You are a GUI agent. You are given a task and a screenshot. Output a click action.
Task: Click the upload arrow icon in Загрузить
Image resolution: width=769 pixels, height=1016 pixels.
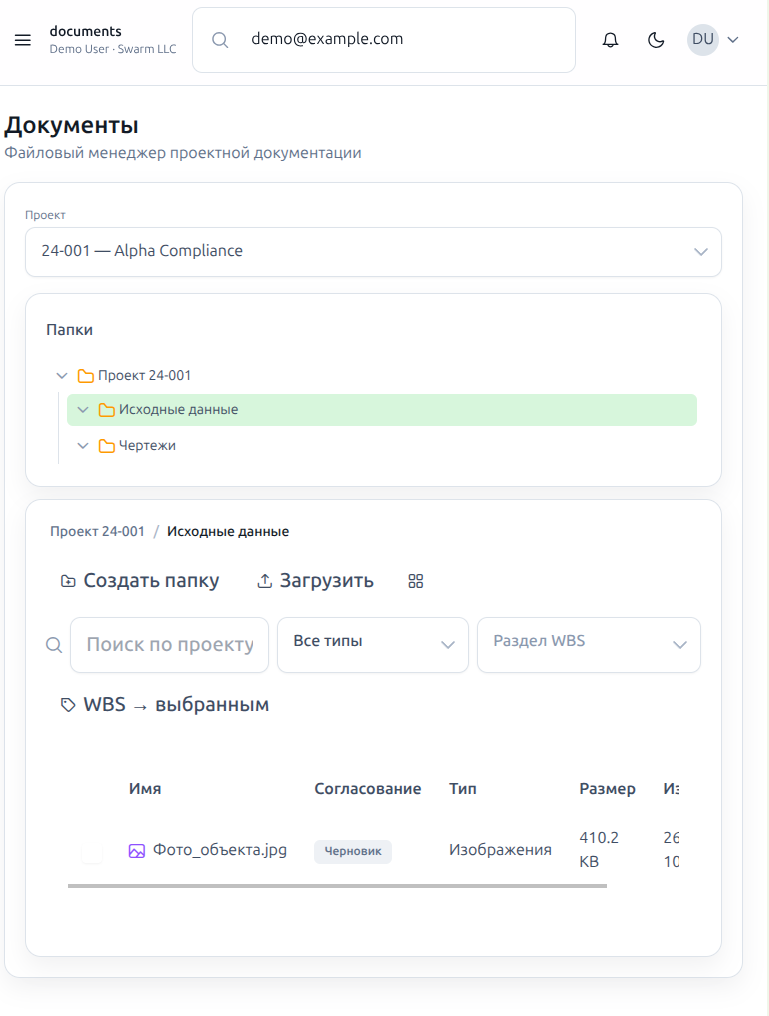pyautogui.click(x=265, y=579)
